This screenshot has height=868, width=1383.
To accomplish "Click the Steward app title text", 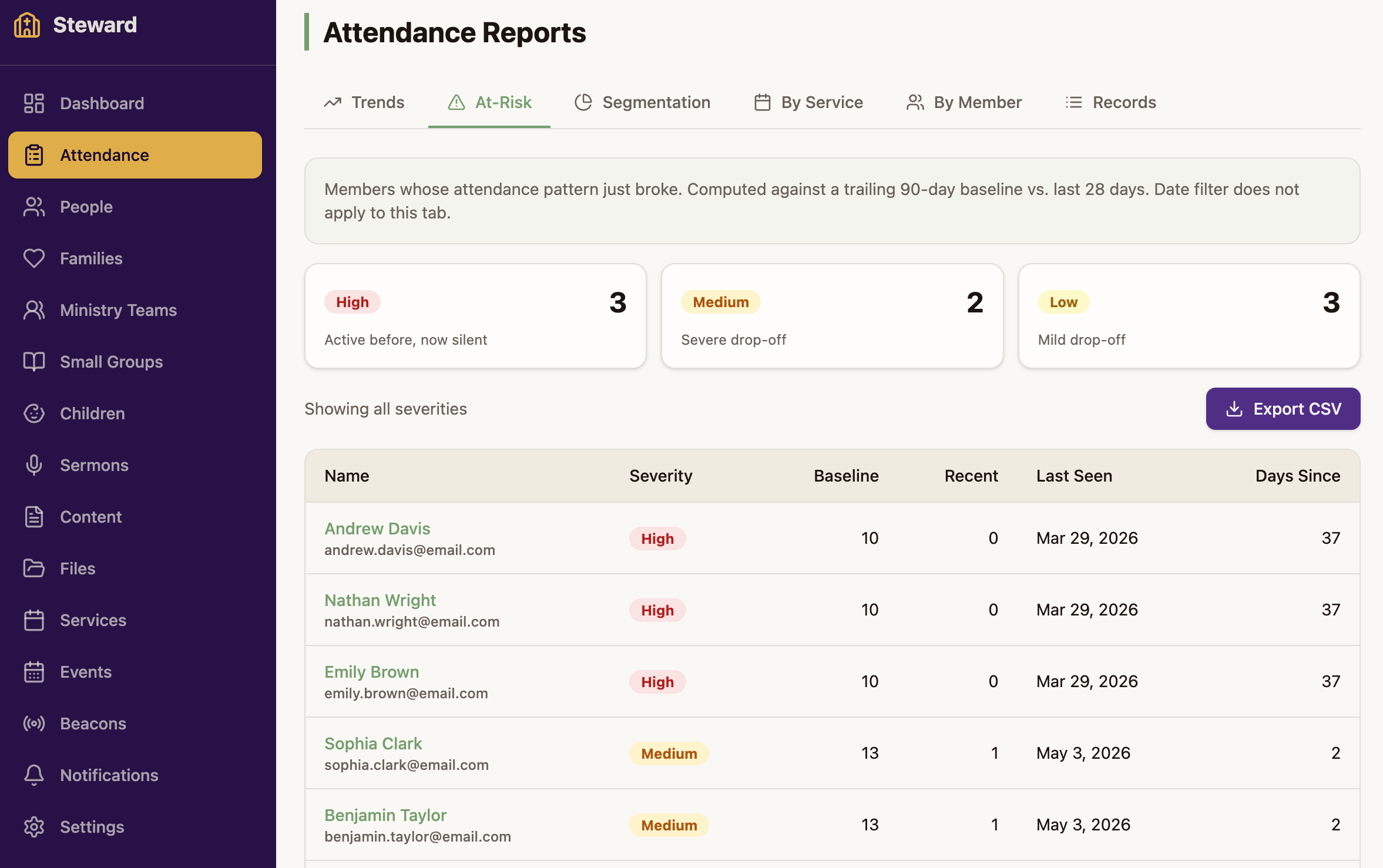I will tap(95, 25).
